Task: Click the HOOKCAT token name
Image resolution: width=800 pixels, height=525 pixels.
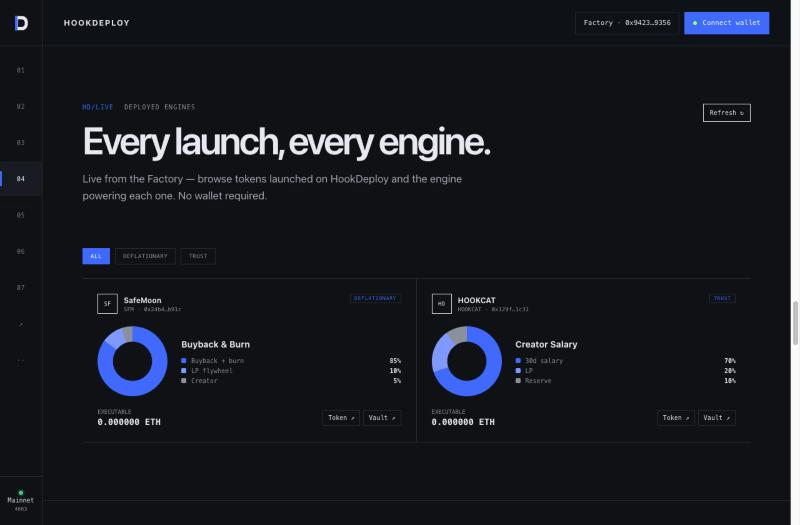Action: point(477,300)
